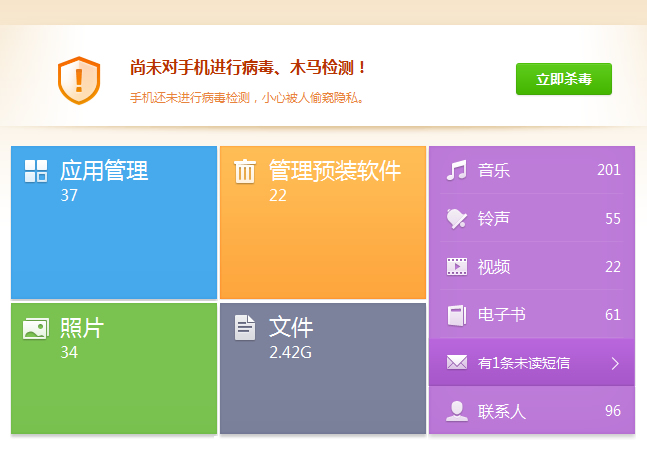Image resolution: width=647 pixels, height=468 pixels.
Task: Open the 管理预装软件 tile title
Action: coord(335,170)
